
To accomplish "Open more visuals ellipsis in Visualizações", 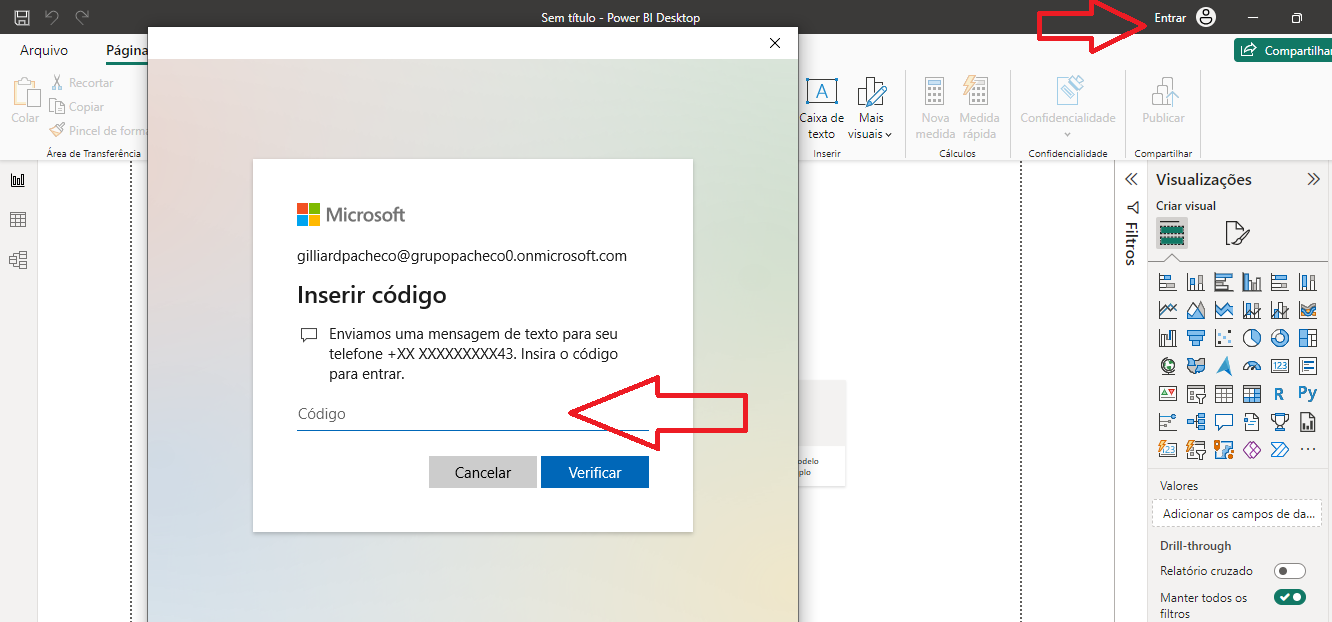I will [x=1307, y=450].
